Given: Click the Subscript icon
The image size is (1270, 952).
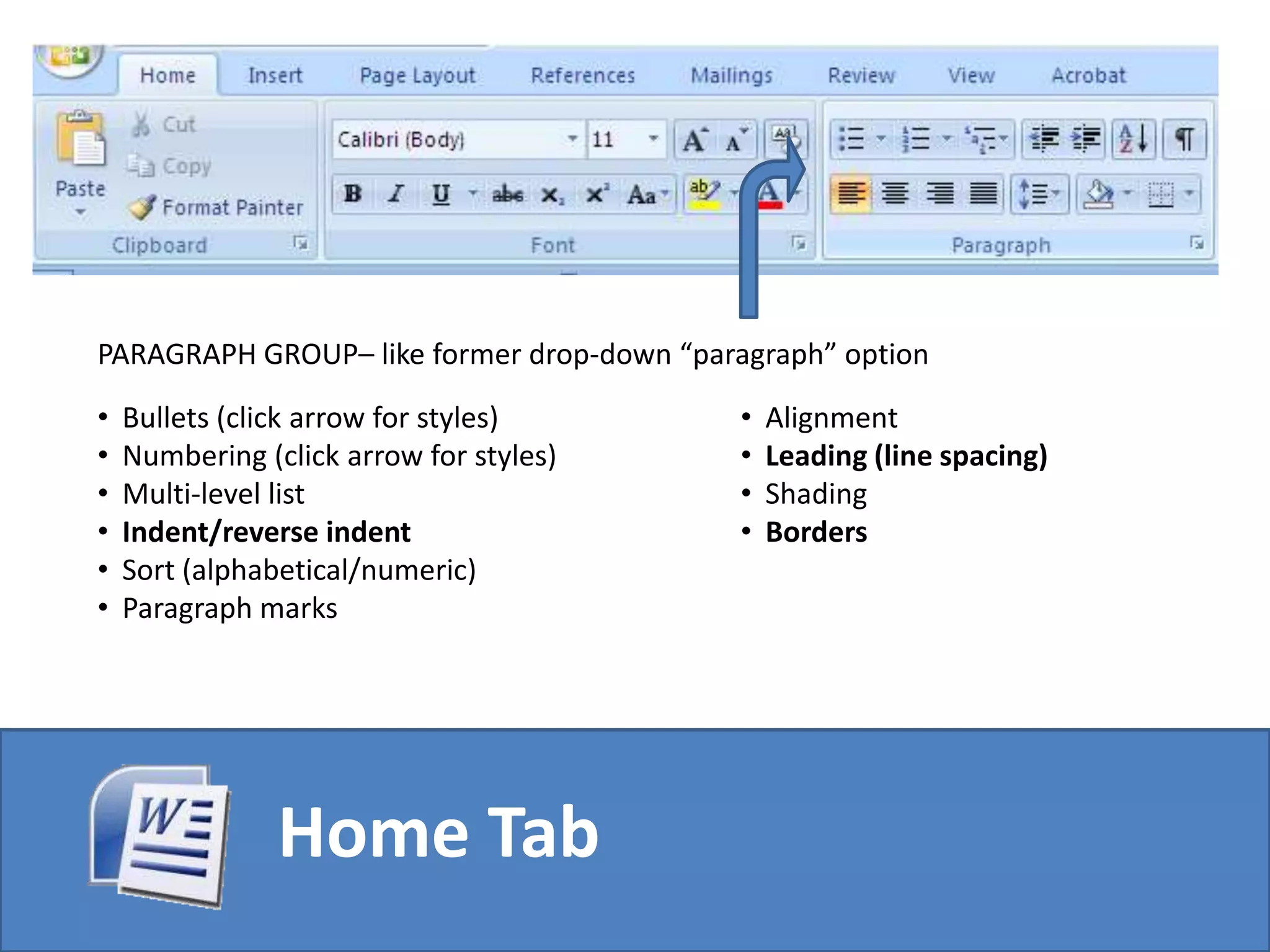Looking at the screenshot, I should click(x=551, y=195).
